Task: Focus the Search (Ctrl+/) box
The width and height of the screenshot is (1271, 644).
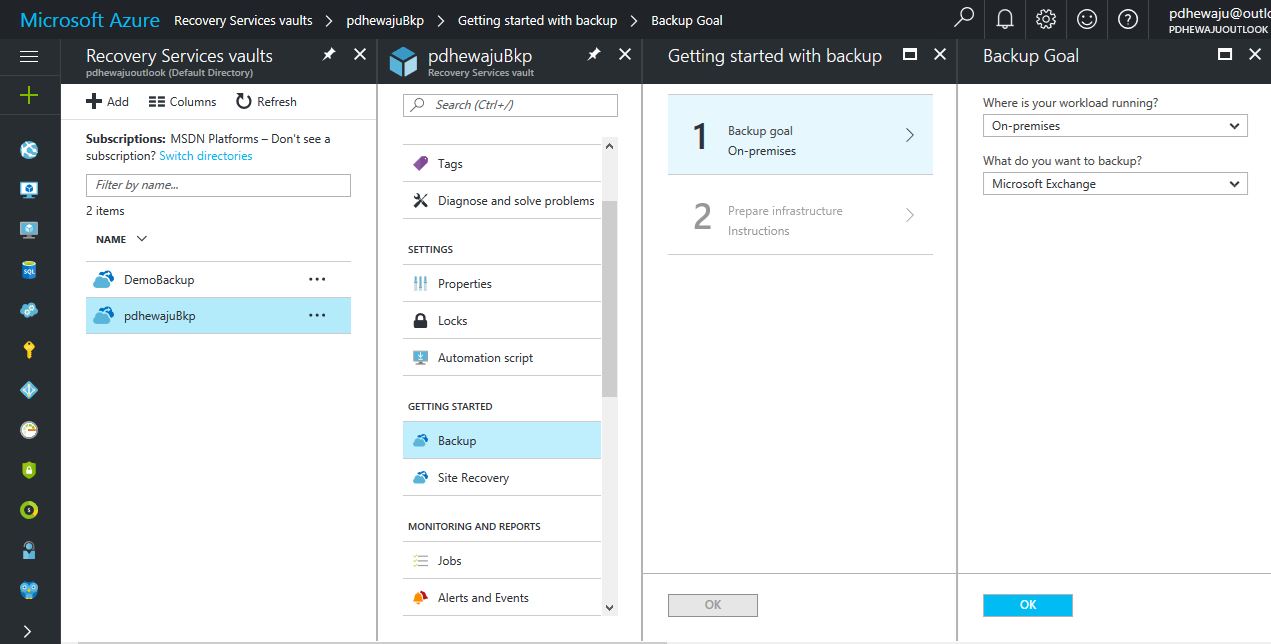Action: (510, 105)
